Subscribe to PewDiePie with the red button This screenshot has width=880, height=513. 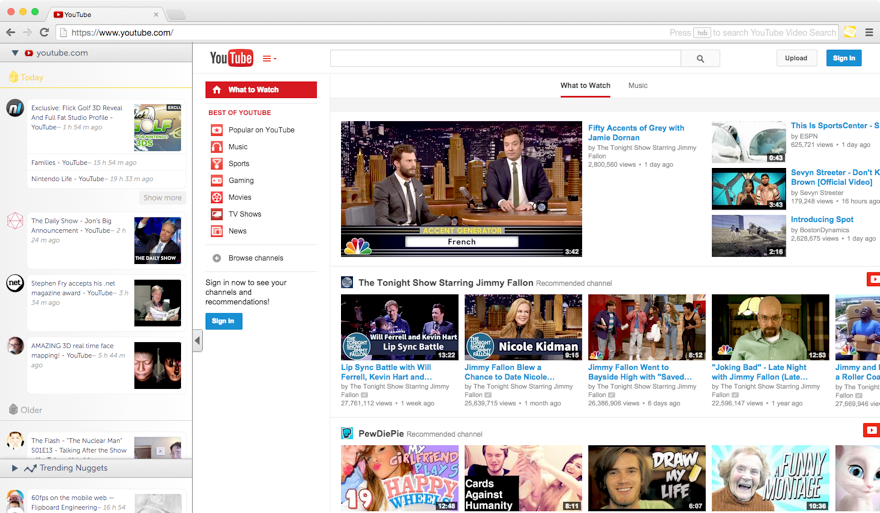872,430
